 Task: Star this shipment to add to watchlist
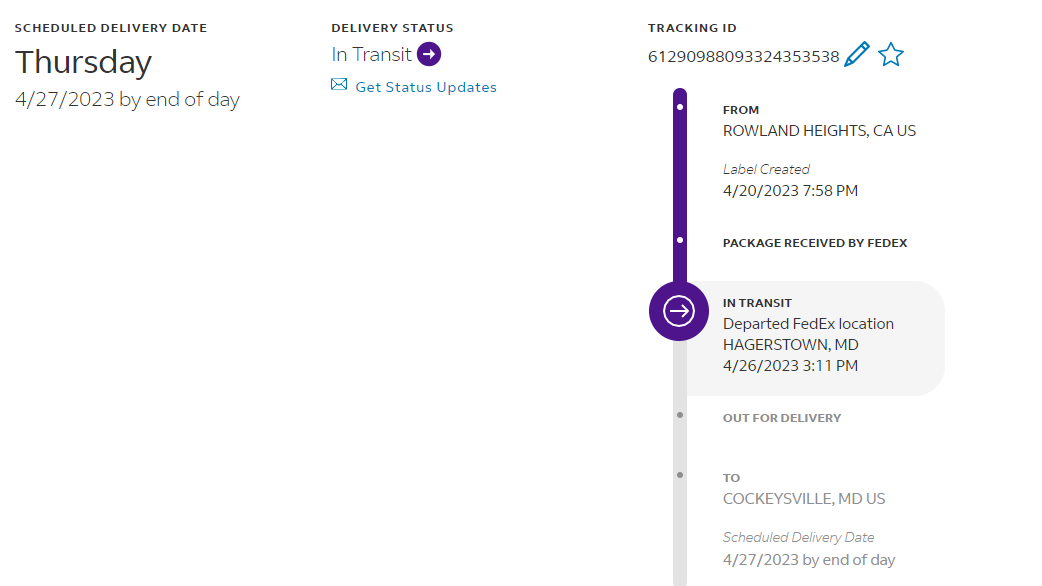pyautogui.click(x=891, y=55)
